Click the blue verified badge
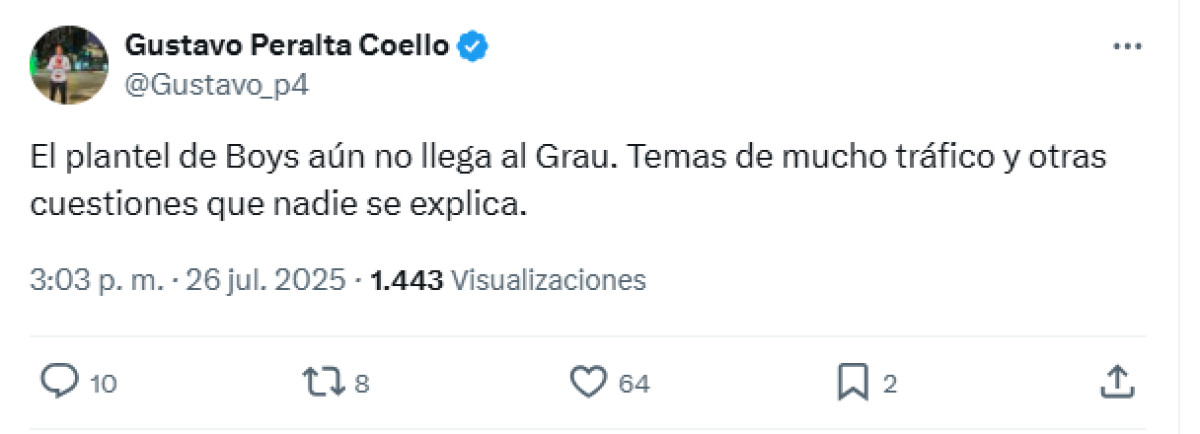The width and height of the screenshot is (1200, 434). tap(473, 46)
